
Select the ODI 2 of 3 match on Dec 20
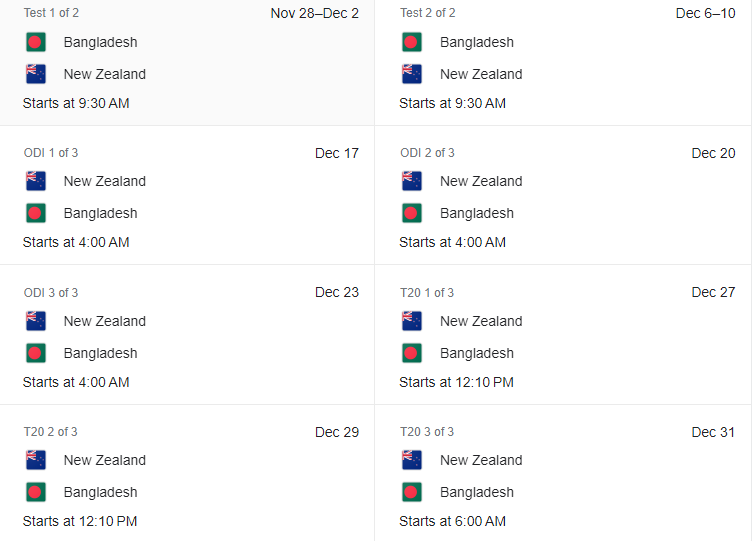click(563, 195)
